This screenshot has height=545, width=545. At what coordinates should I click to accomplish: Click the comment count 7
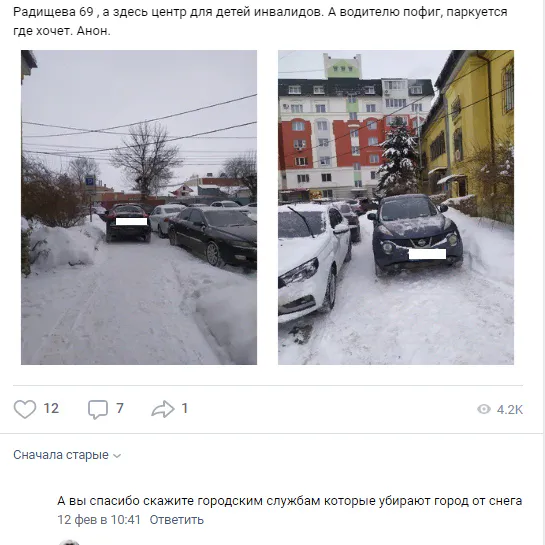pos(120,408)
